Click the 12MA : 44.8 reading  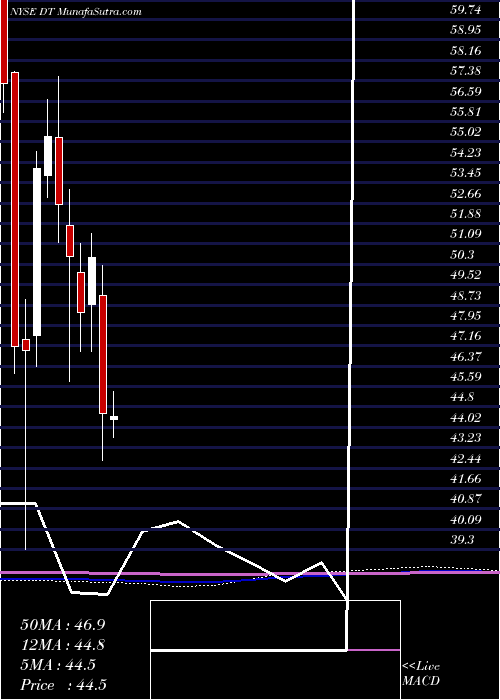(63, 645)
